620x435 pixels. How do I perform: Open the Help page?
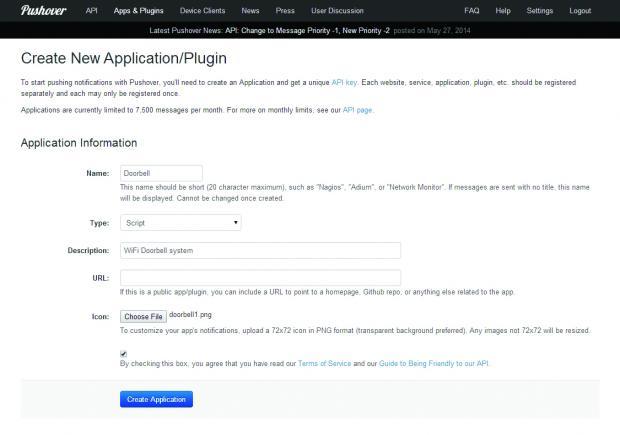503,10
